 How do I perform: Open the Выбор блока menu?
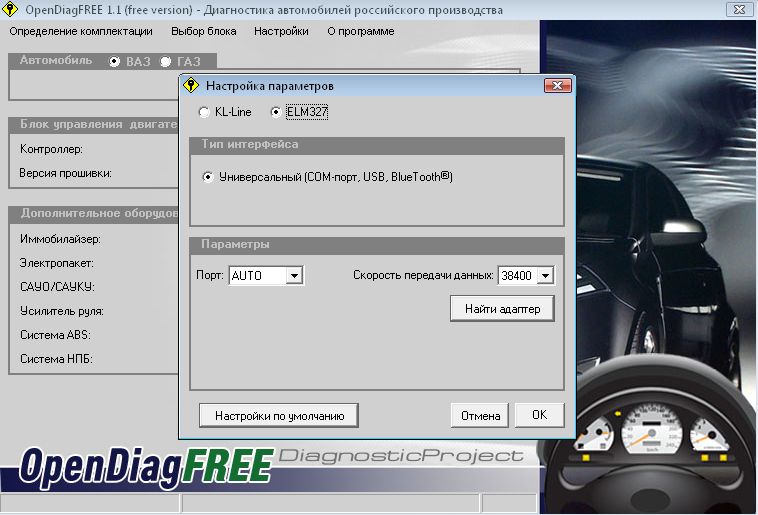tap(204, 31)
